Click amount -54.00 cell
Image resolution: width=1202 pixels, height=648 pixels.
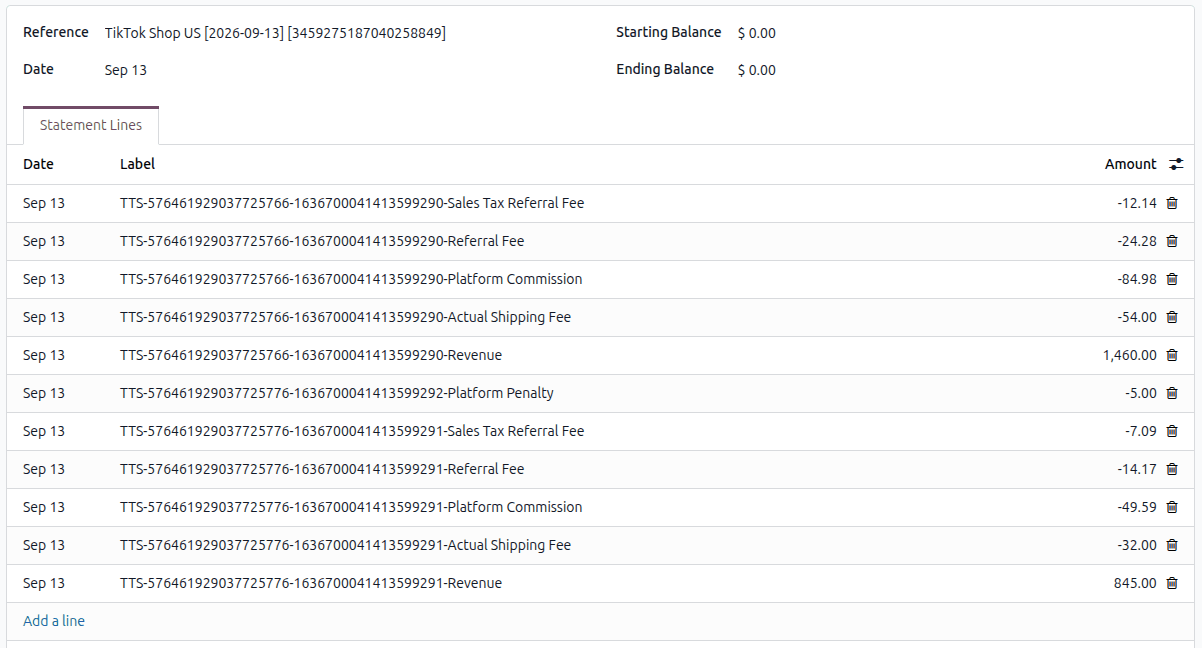pyautogui.click(x=1137, y=317)
